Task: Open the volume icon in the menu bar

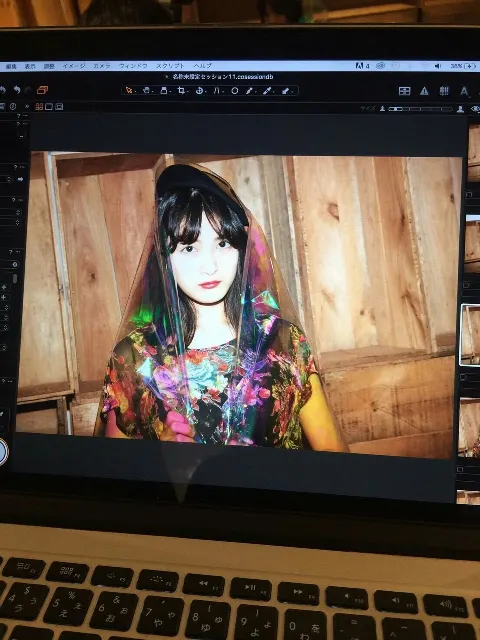Action: point(438,66)
